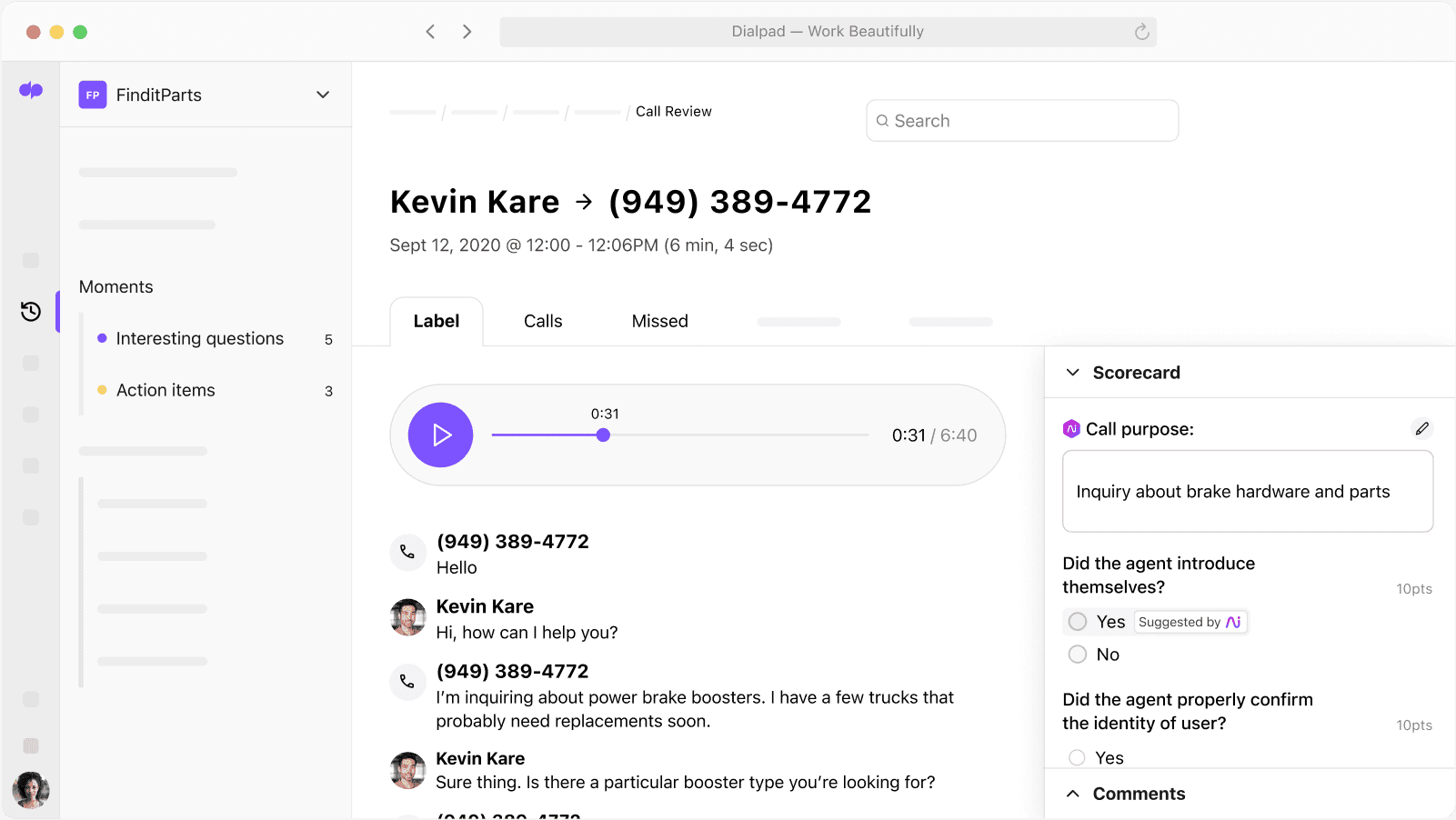
Task: Expand the Comments section
Action: point(1072,793)
